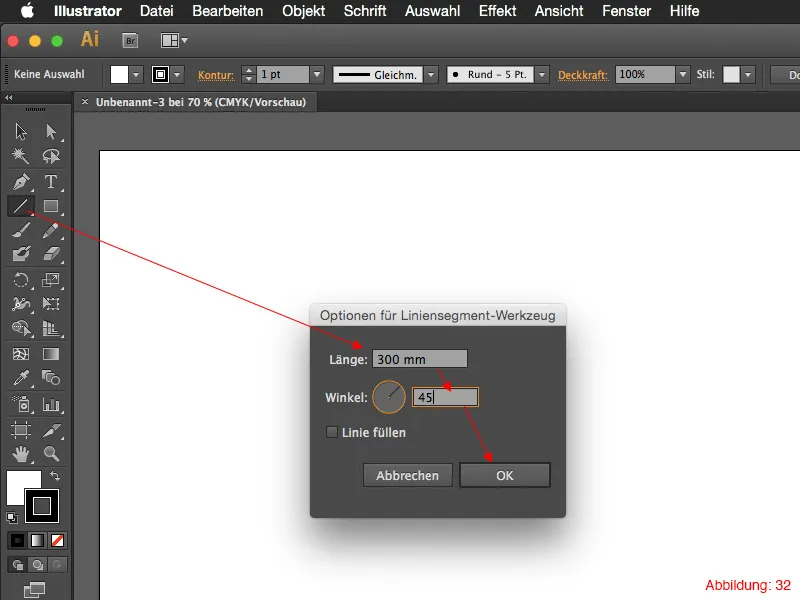Choose the Magic Wand tool
The height and width of the screenshot is (600, 800).
[21, 156]
